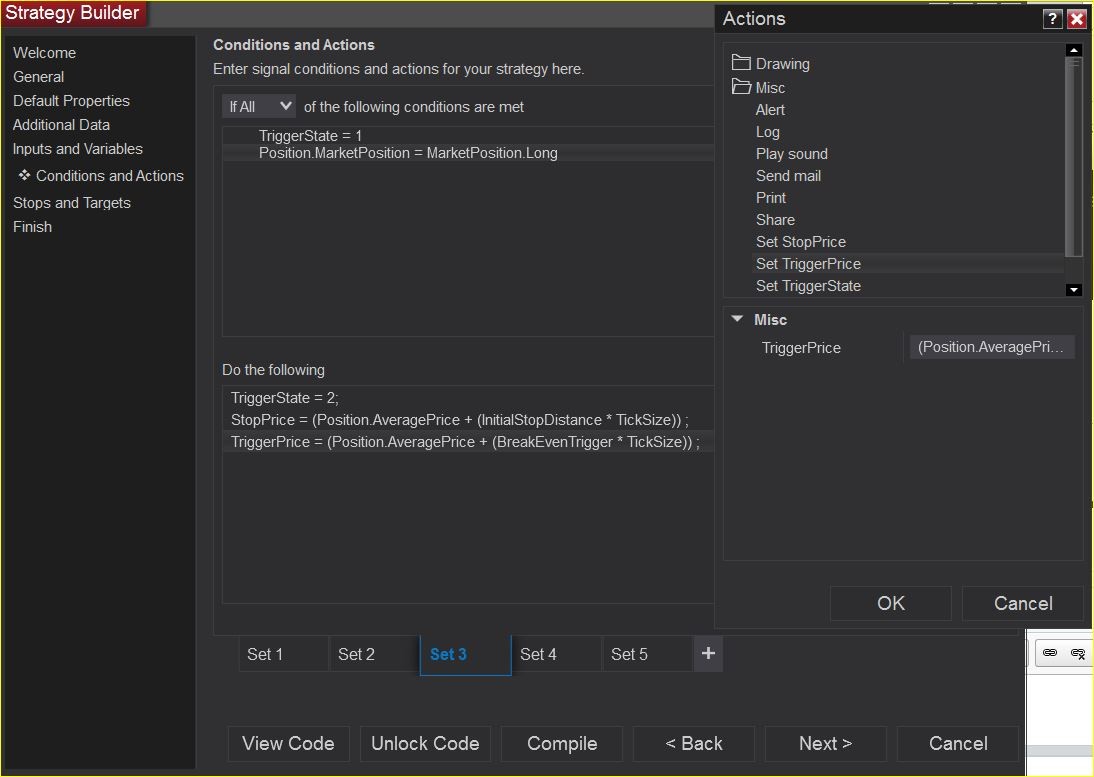The width and height of the screenshot is (1094, 777).
Task: Open the If All dropdown
Action: pos(259,106)
